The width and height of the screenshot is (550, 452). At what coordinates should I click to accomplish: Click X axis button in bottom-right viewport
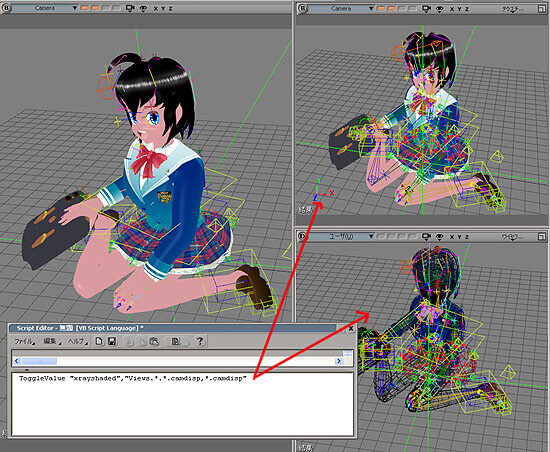[452, 237]
